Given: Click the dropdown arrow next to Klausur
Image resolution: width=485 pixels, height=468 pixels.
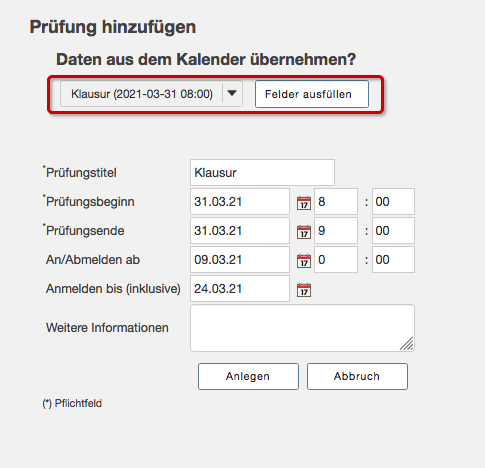Looking at the screenshot, I should click(232, 93).
